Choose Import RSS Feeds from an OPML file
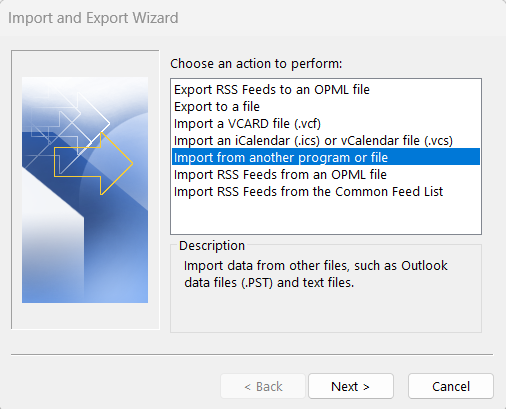 point(326,175)
